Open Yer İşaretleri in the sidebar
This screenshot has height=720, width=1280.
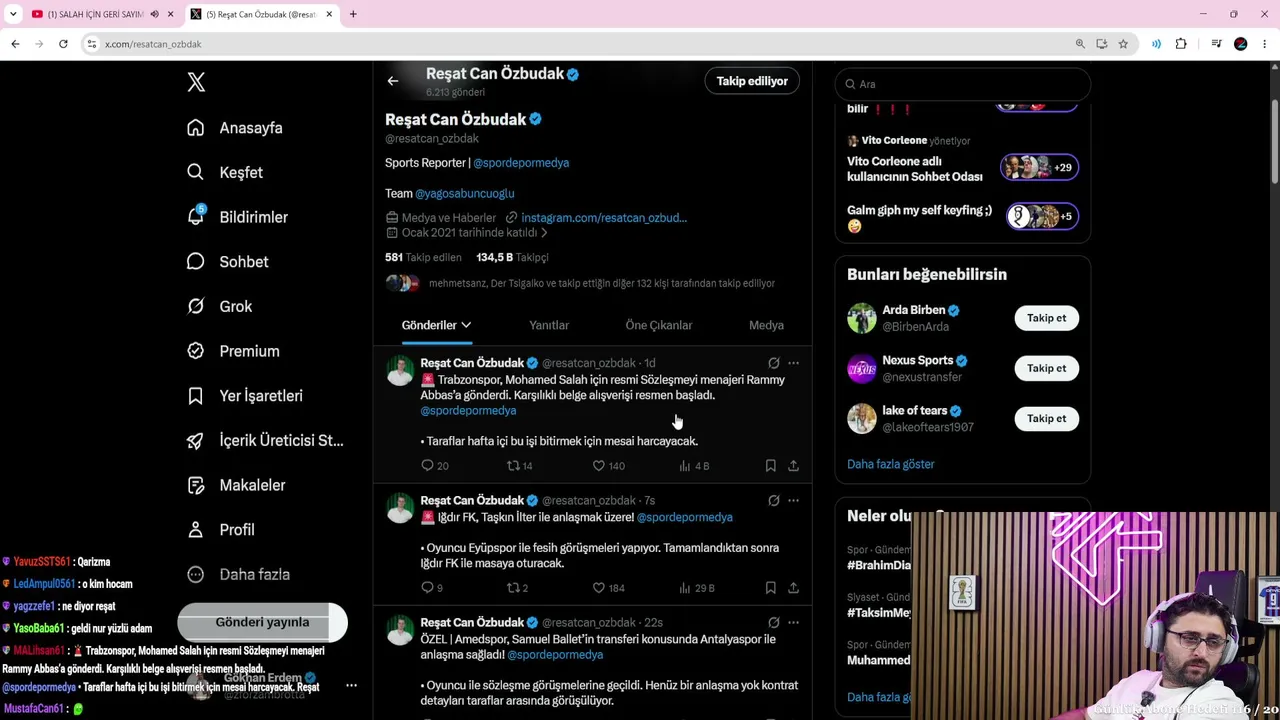(246, 396)
